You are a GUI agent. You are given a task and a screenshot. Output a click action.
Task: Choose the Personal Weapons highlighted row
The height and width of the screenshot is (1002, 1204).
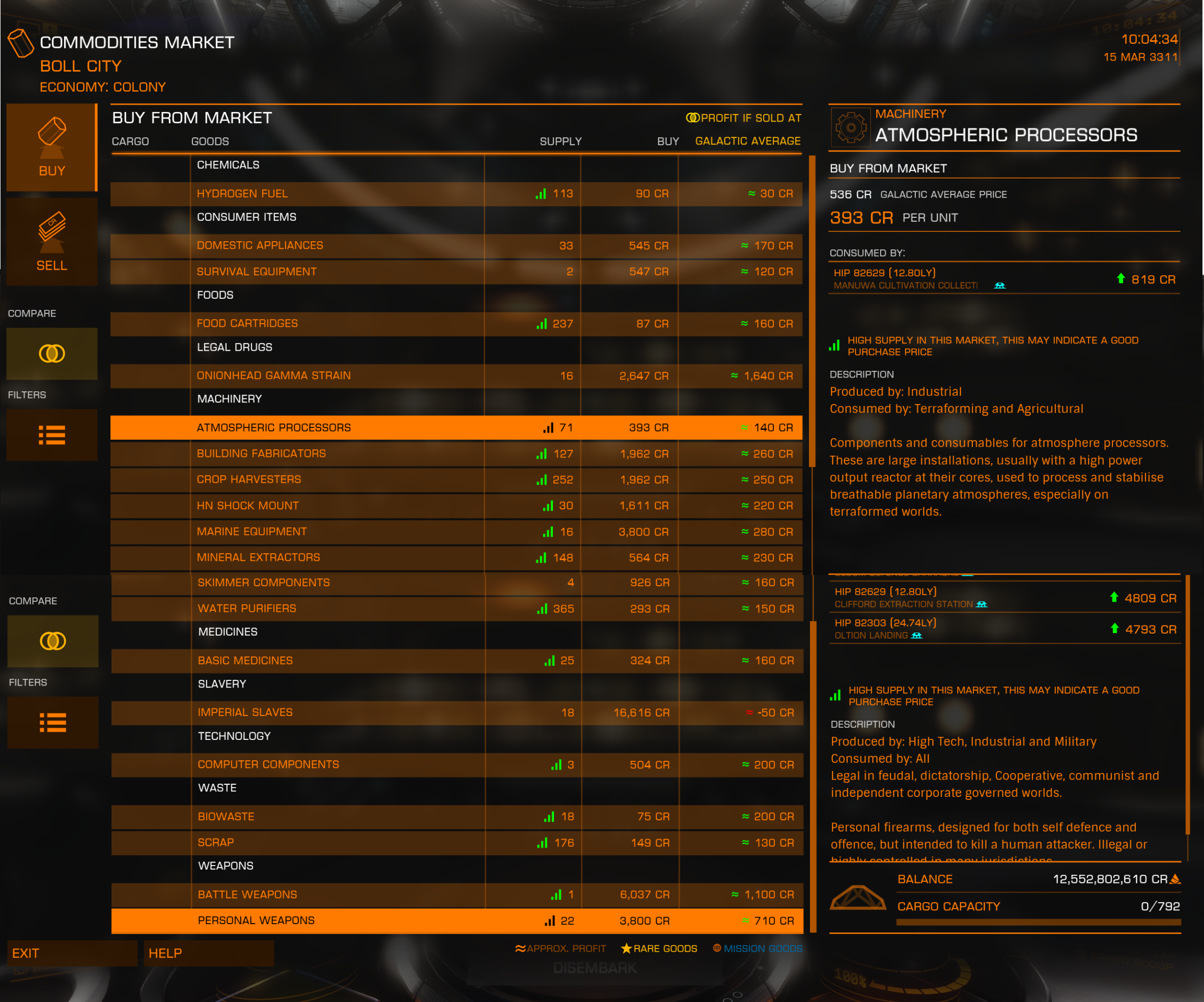point(458,921)
